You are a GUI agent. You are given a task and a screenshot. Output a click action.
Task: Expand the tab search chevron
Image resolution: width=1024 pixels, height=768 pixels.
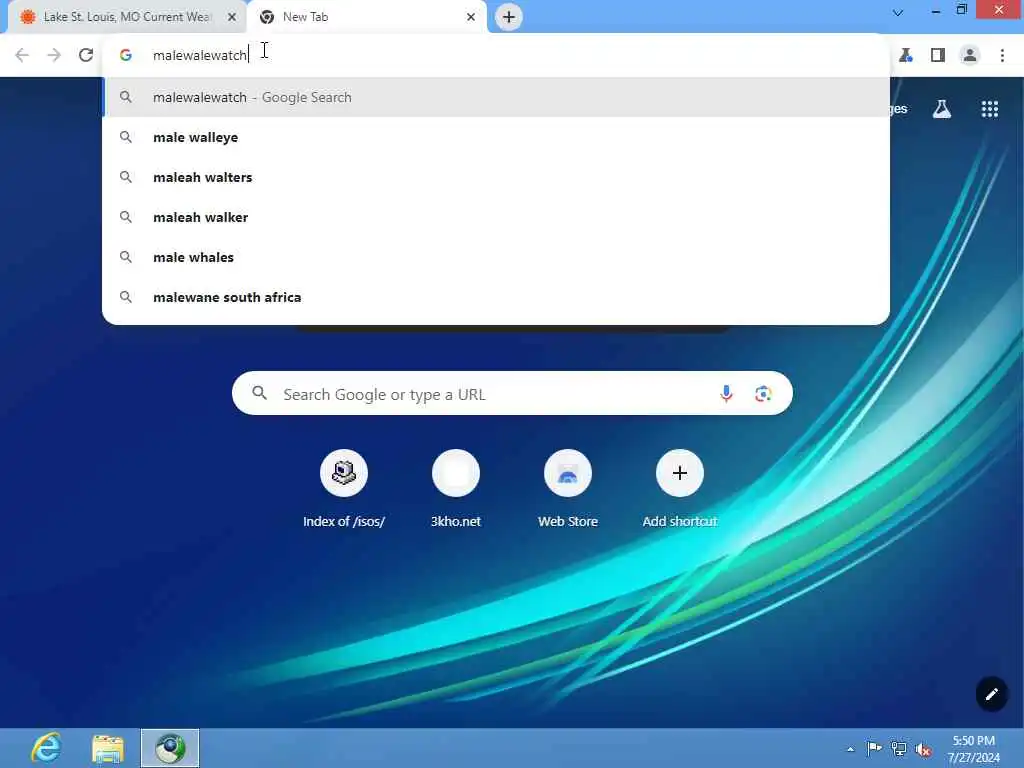coord(898,12)
